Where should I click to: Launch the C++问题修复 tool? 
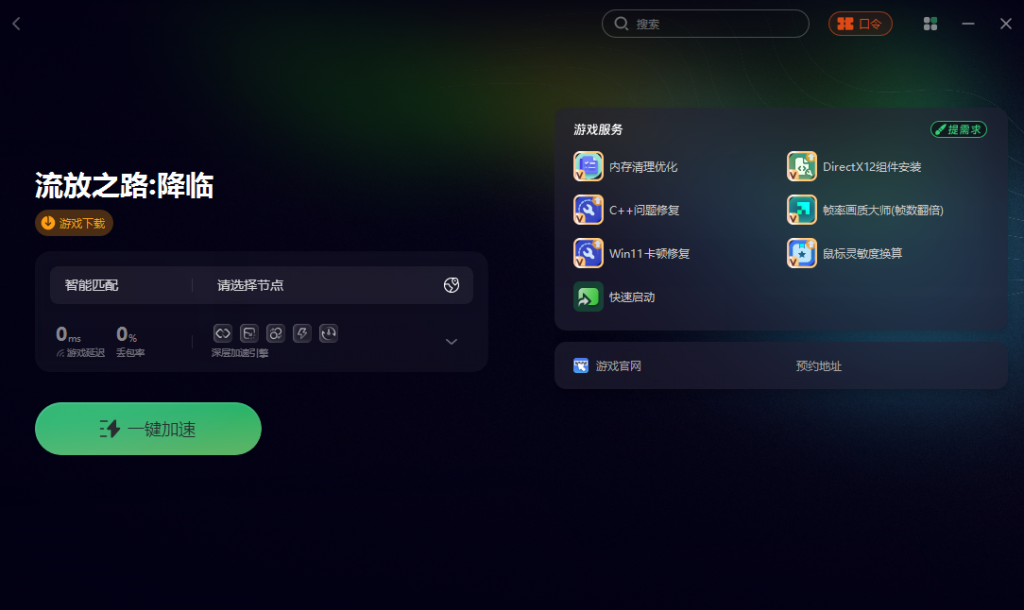pos(588,210)
